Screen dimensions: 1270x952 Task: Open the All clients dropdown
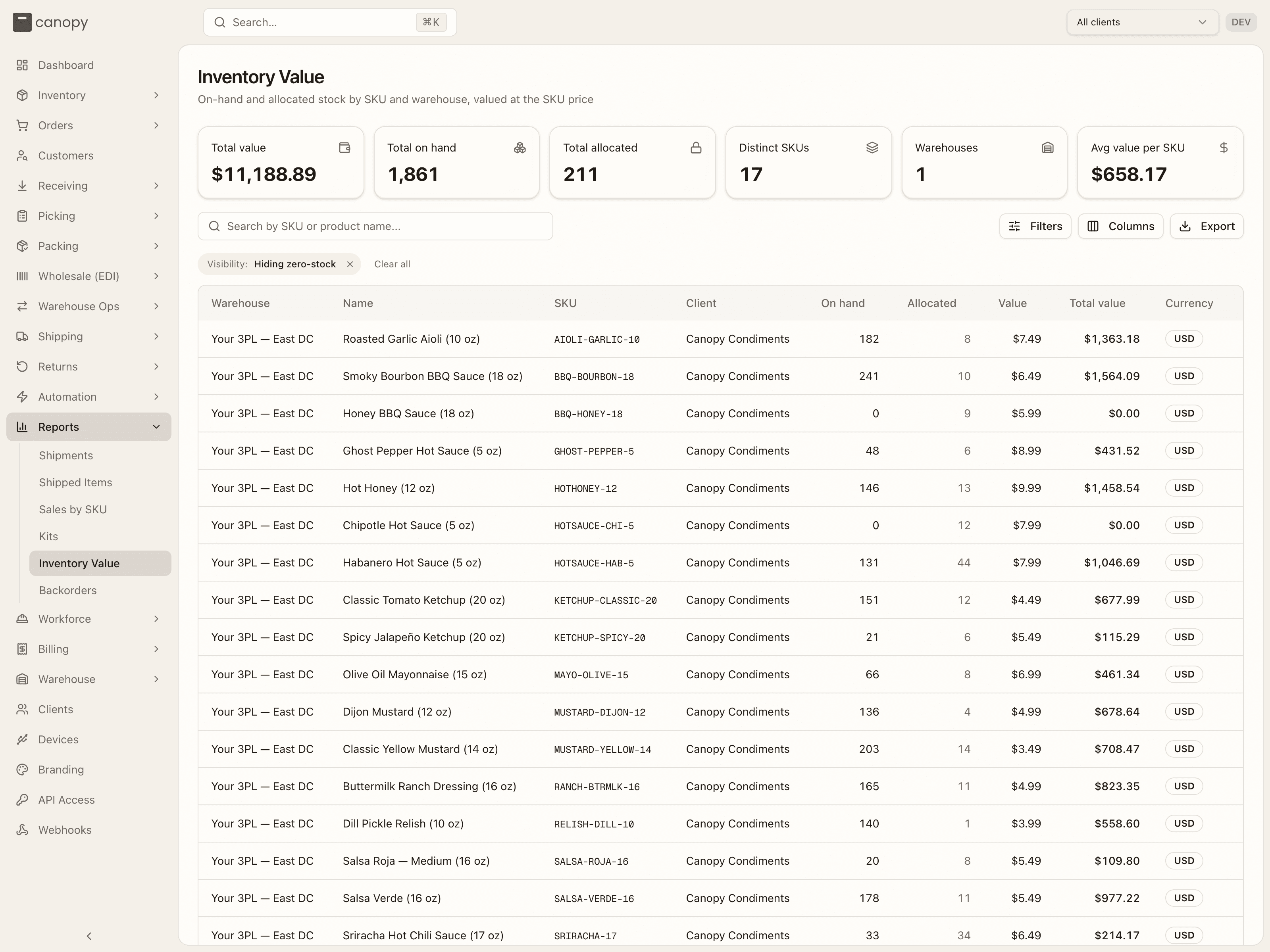point(1142,22)
